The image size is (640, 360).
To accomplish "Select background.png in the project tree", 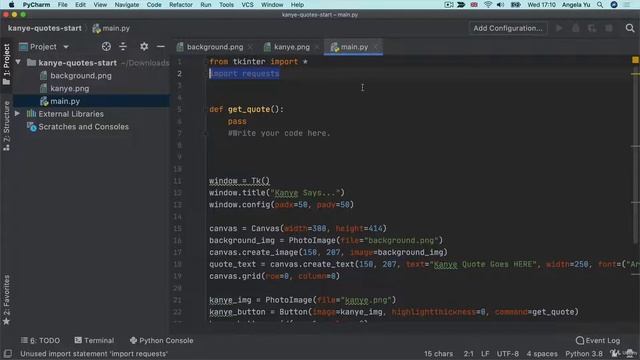I will pyautogui.click(x=81, y=76).
